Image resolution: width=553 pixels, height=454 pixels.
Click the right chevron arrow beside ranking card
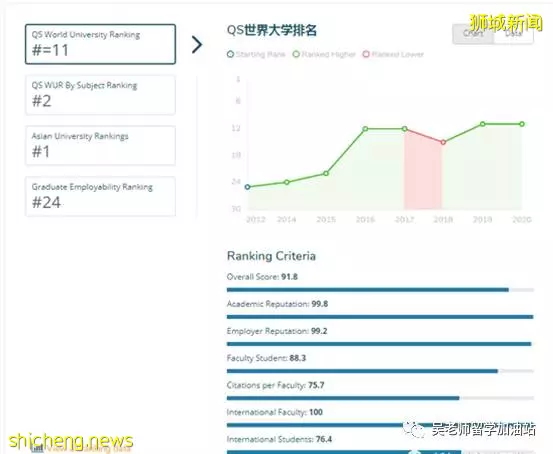click(x=197, y=44)
